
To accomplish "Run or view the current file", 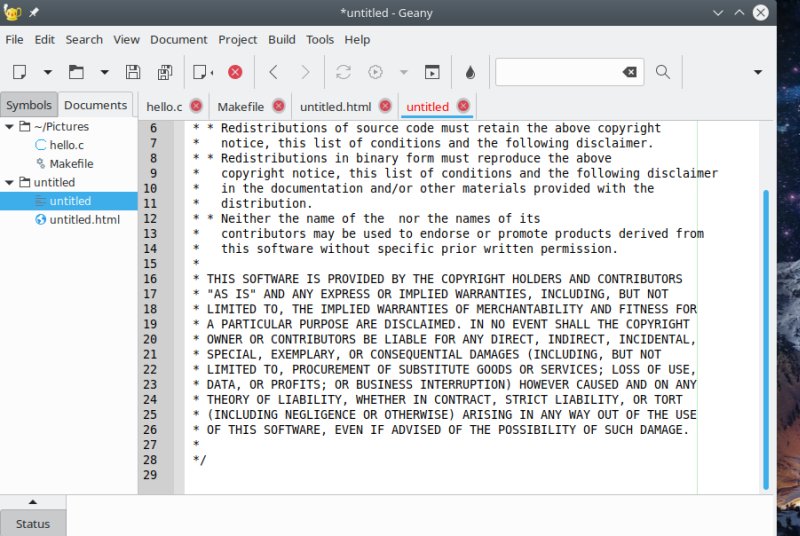I will (432, 72).
